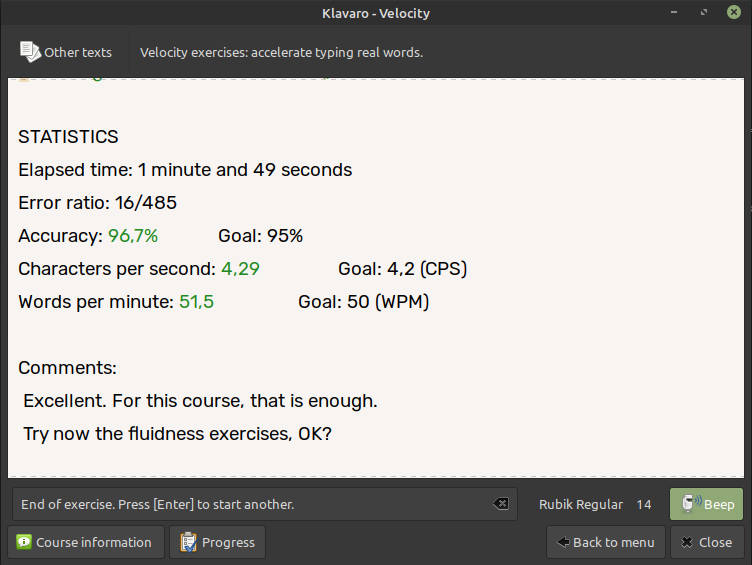Image resolution: width=752 pixels, height=565 pixels.
Task: Clear entry with backspace icon
Action: click(x=501, y=504)
